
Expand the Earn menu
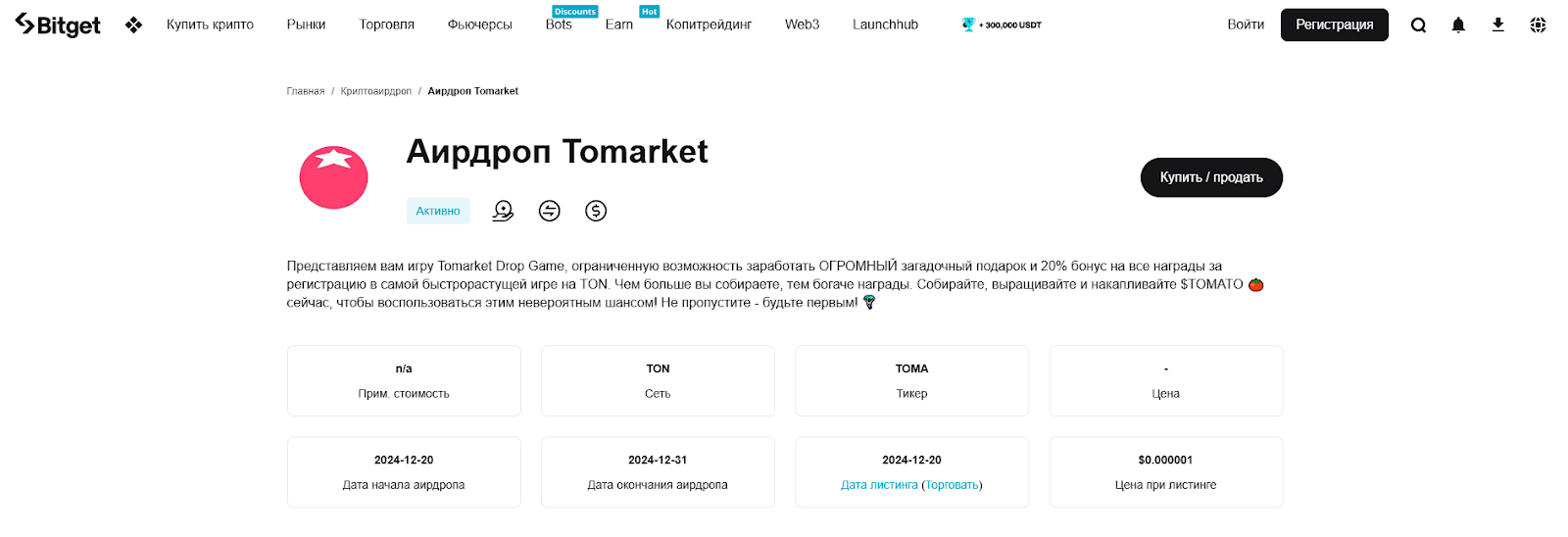coord(618,24)
